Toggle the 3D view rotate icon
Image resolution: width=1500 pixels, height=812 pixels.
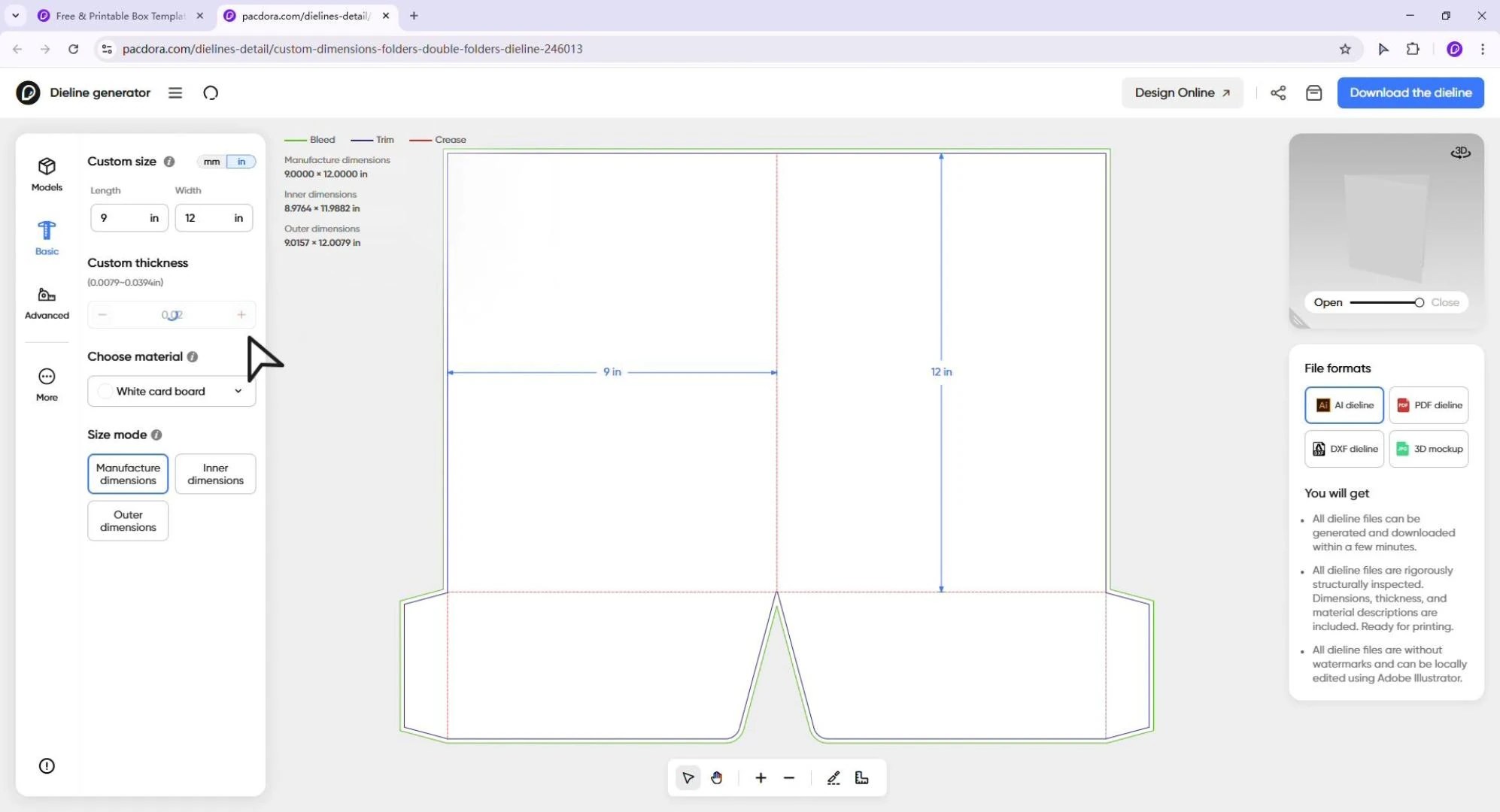click(1460, 153)
